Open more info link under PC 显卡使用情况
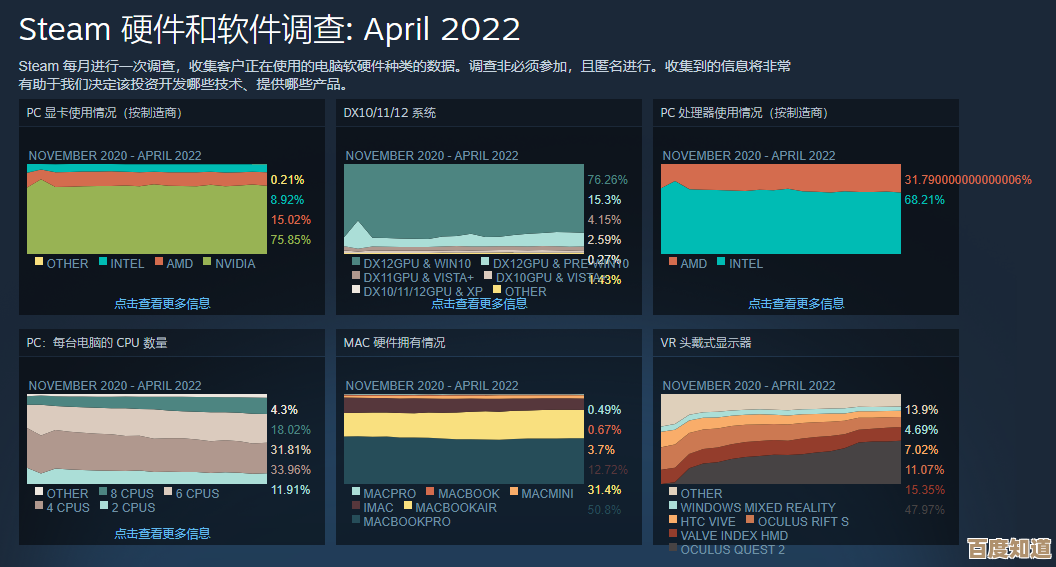This screenshot has width=1056, height=567. tap(162, 303)
